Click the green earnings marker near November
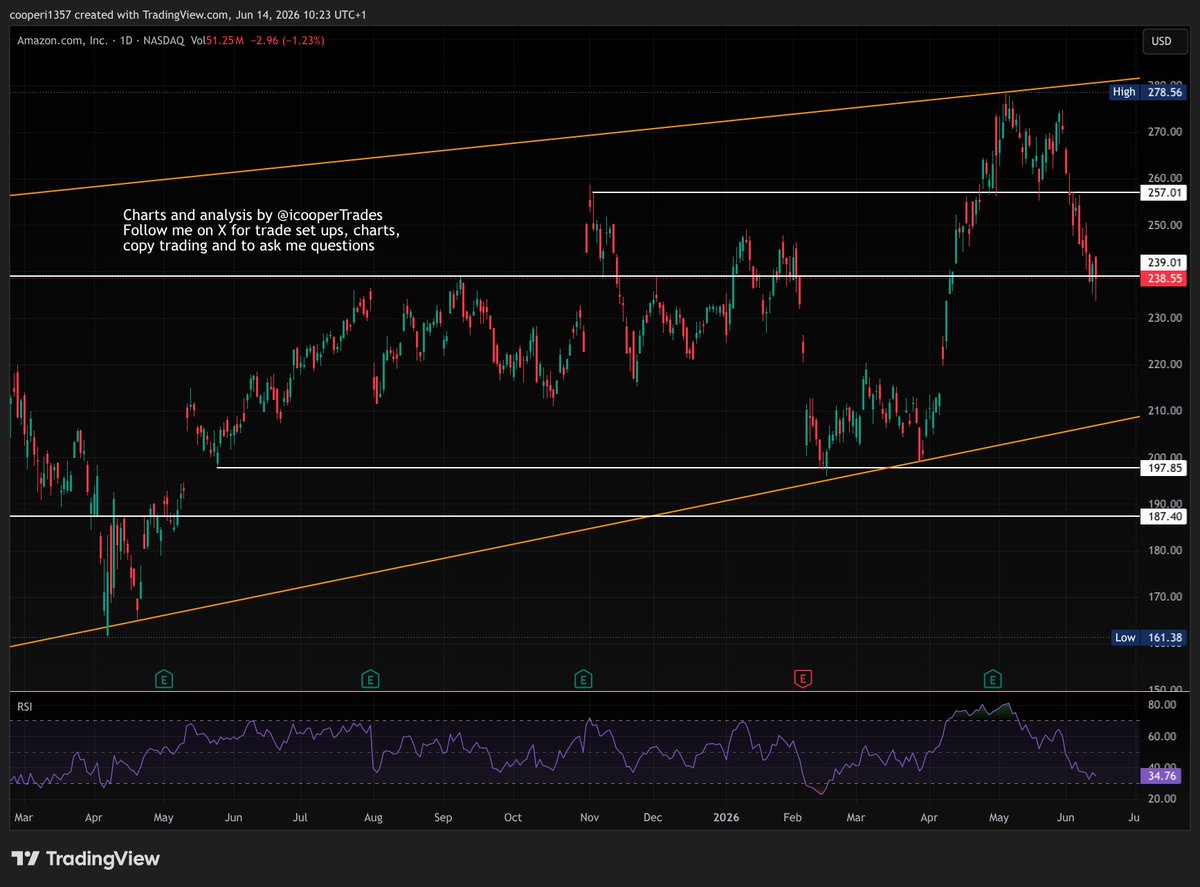This screenshot has width=1200, height=887. coord(582,680)
